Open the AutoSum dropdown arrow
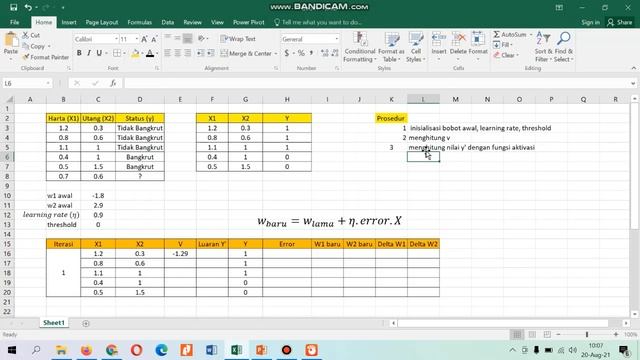Image resolution: width=640 pixels, height=360 pixels. 531,35
